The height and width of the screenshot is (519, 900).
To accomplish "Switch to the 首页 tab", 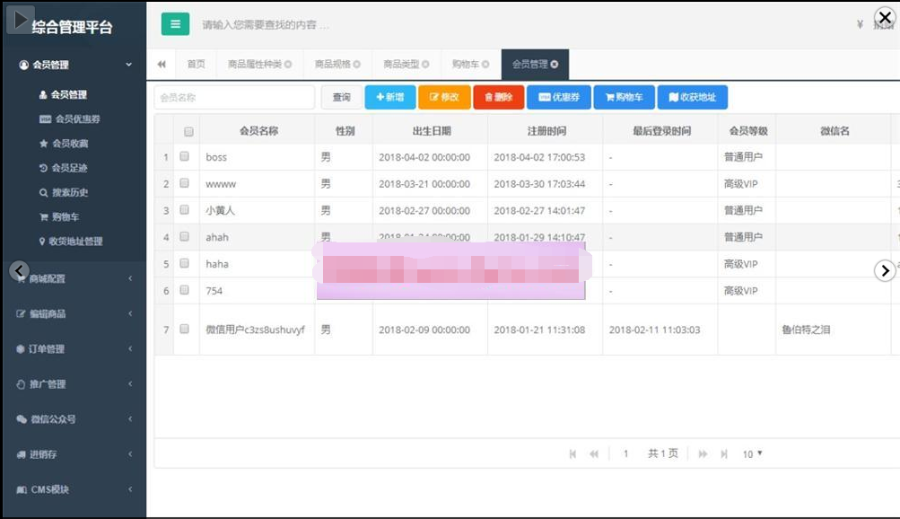I will [x=196, y=64].
